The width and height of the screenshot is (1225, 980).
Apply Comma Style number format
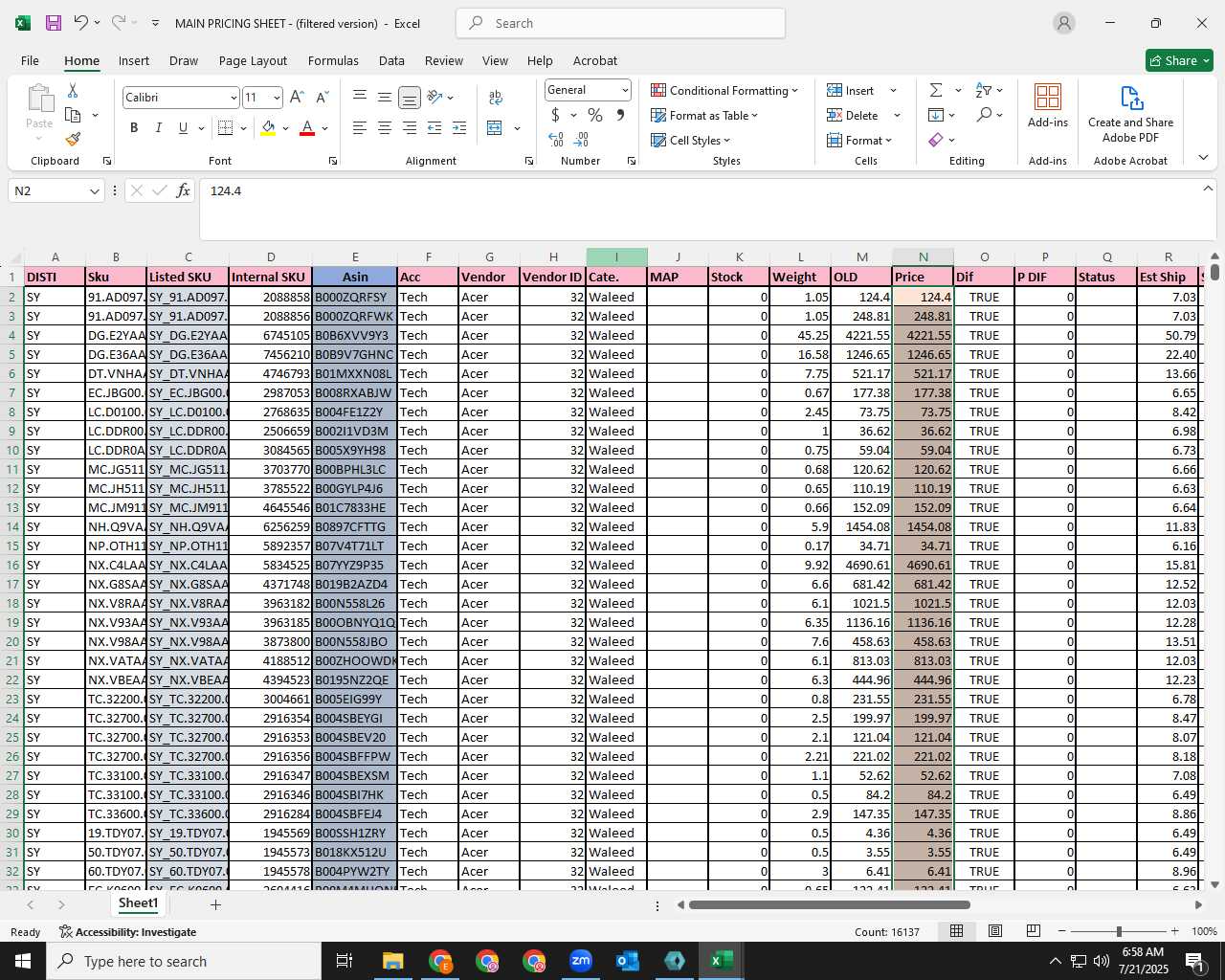[x=620, y=115]
